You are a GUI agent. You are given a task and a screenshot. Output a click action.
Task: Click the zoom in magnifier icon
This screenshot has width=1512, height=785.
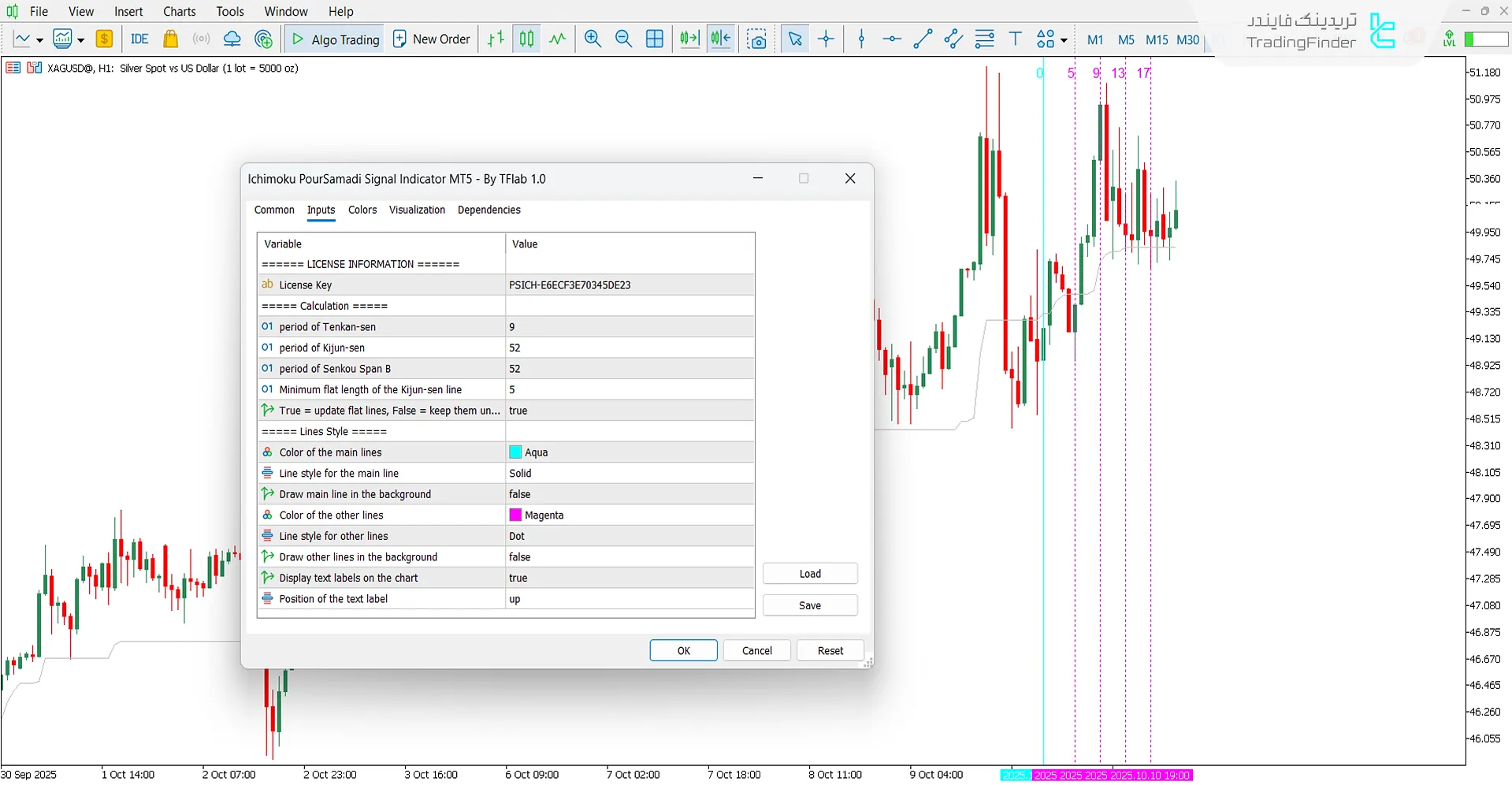(593, 39)
